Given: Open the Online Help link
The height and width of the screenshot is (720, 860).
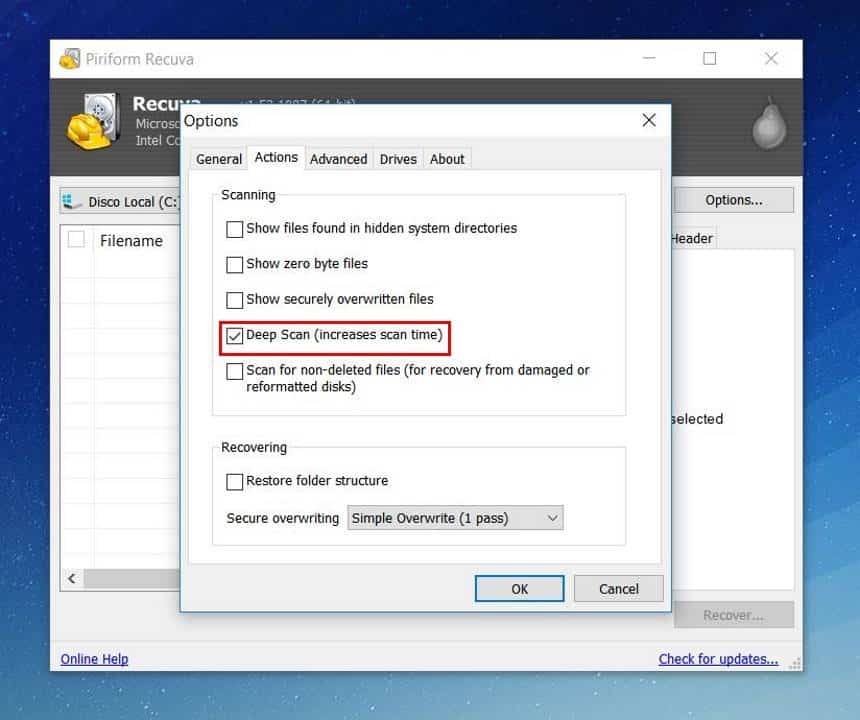Looking at the screenshot, I should (94, 659).
